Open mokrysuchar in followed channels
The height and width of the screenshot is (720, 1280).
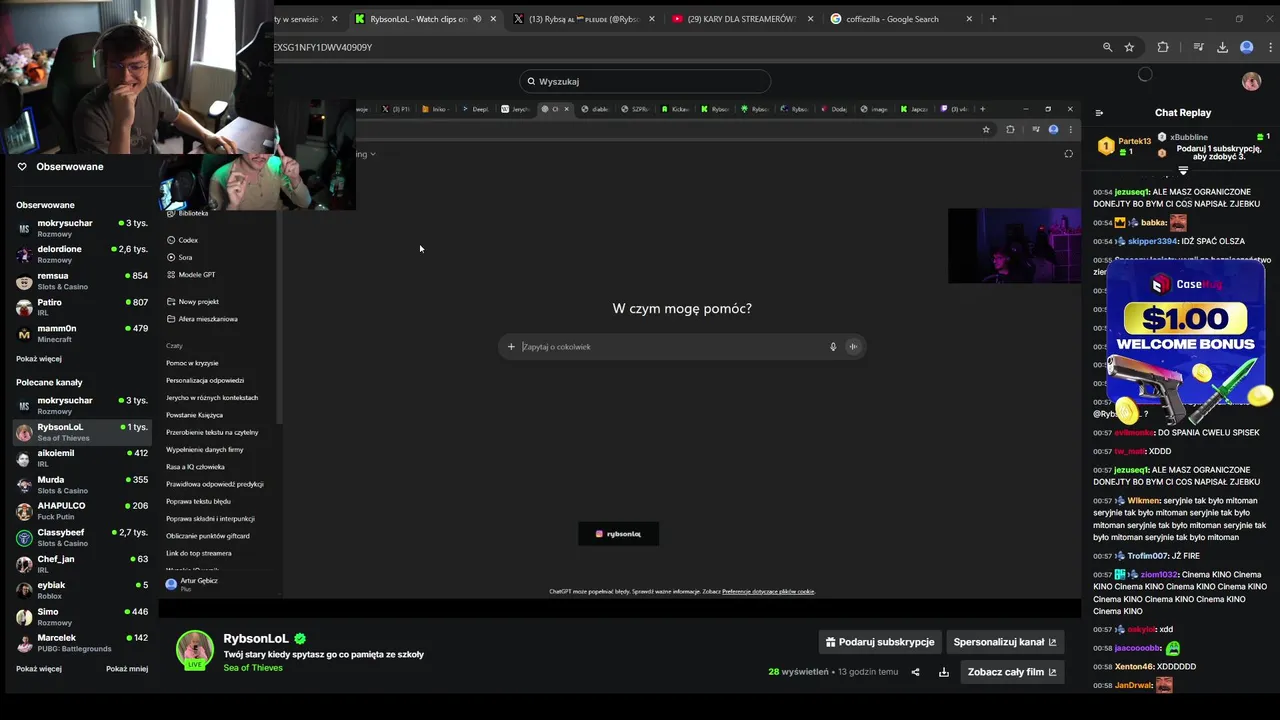coord(82,228)
